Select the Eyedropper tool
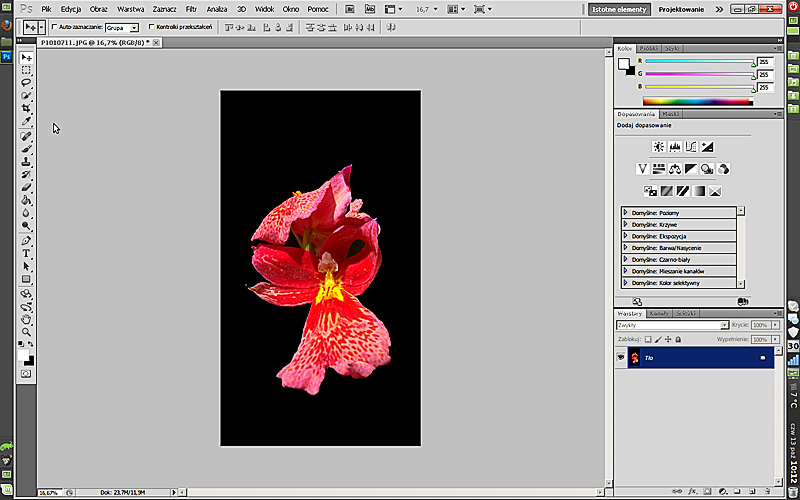 [27, 121]
